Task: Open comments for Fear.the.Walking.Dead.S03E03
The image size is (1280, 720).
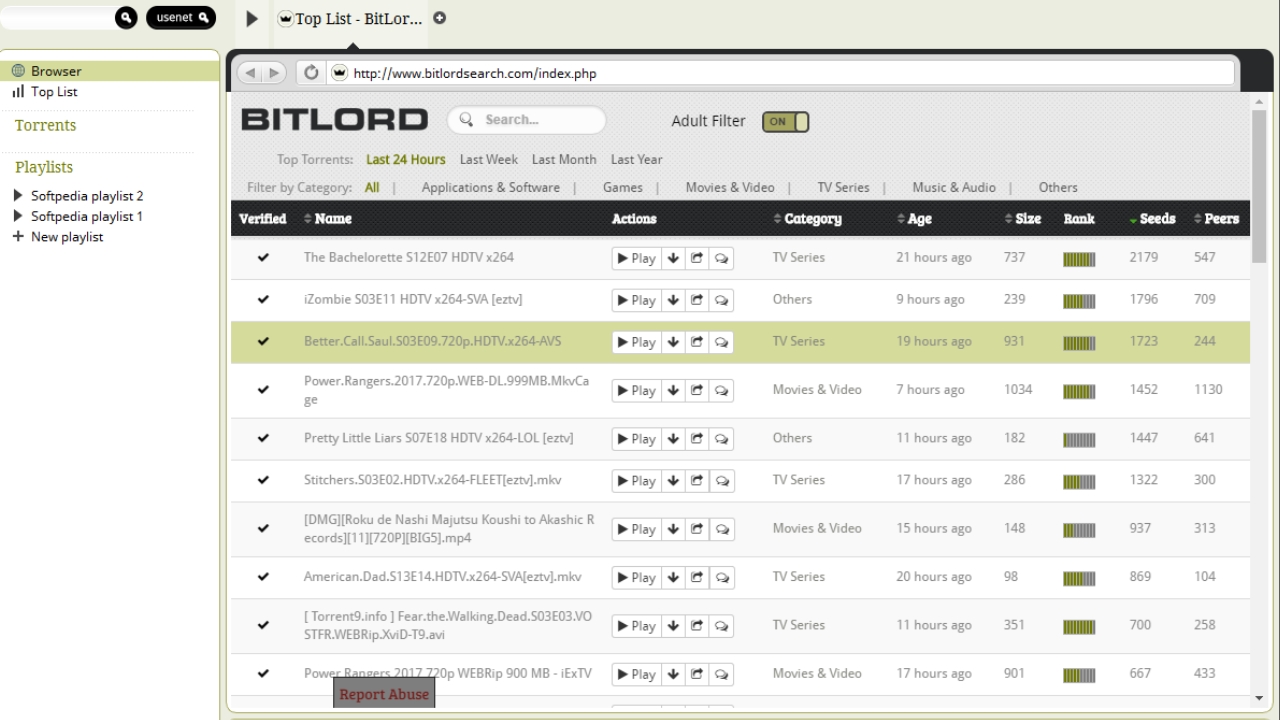Action: point(721,626)
